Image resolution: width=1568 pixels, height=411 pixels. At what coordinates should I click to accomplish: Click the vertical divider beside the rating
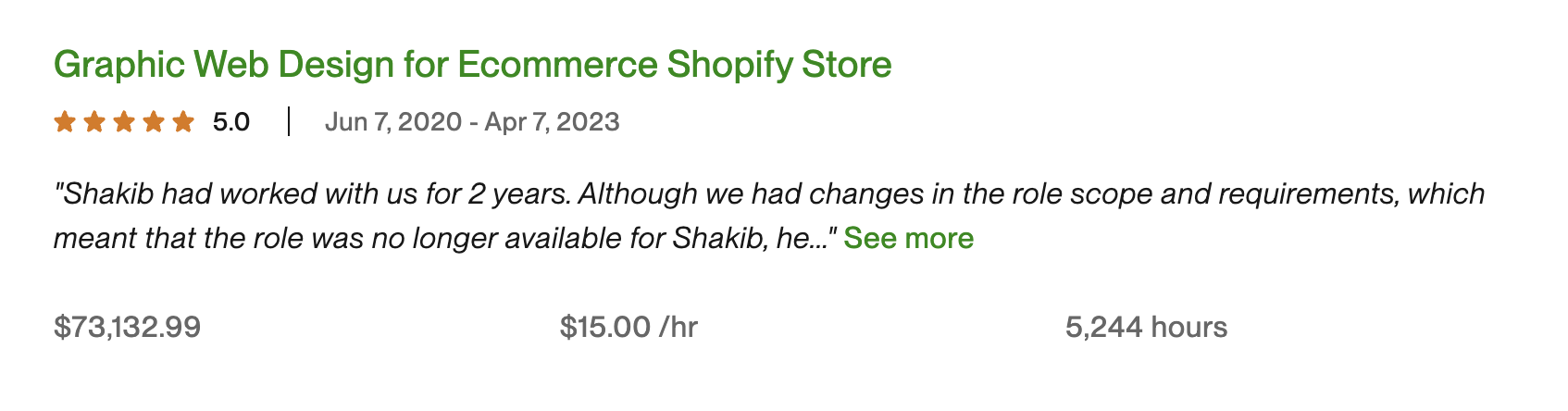(x=289, y=121)
